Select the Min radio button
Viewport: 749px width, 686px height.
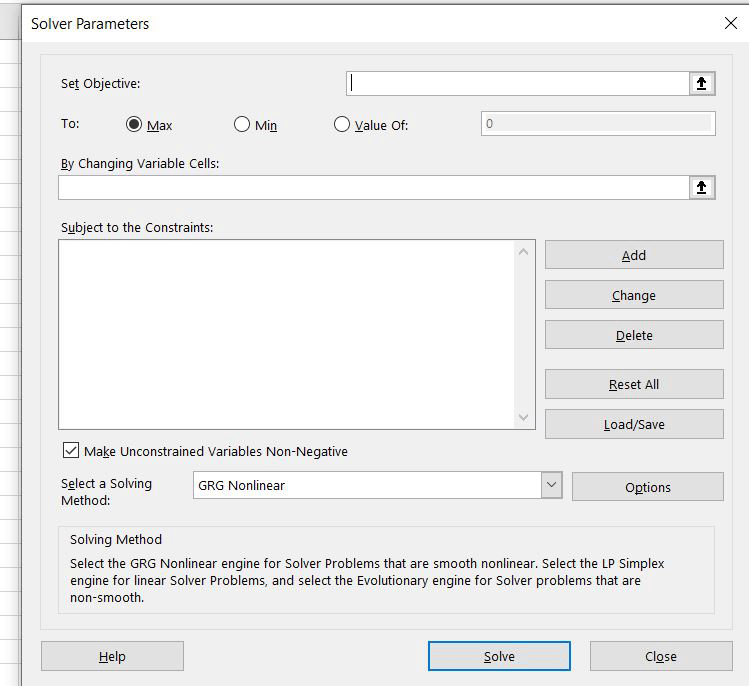pyautogui.click(x=242, y=124)
